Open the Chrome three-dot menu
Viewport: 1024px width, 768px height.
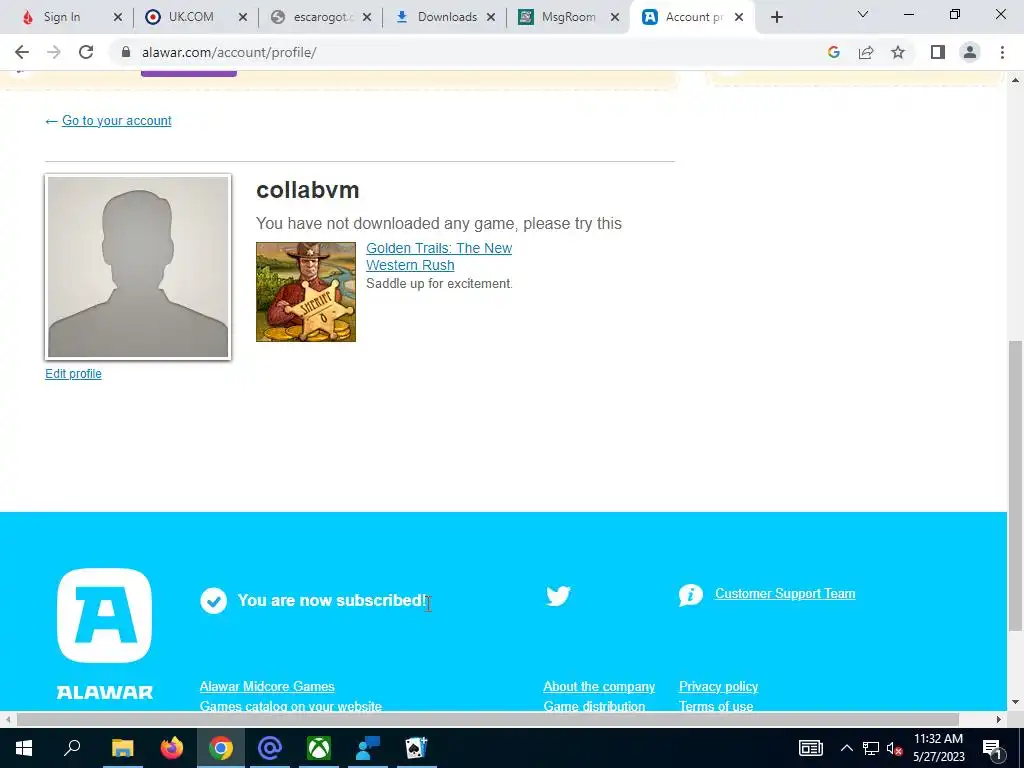(x=1002, y=52)
